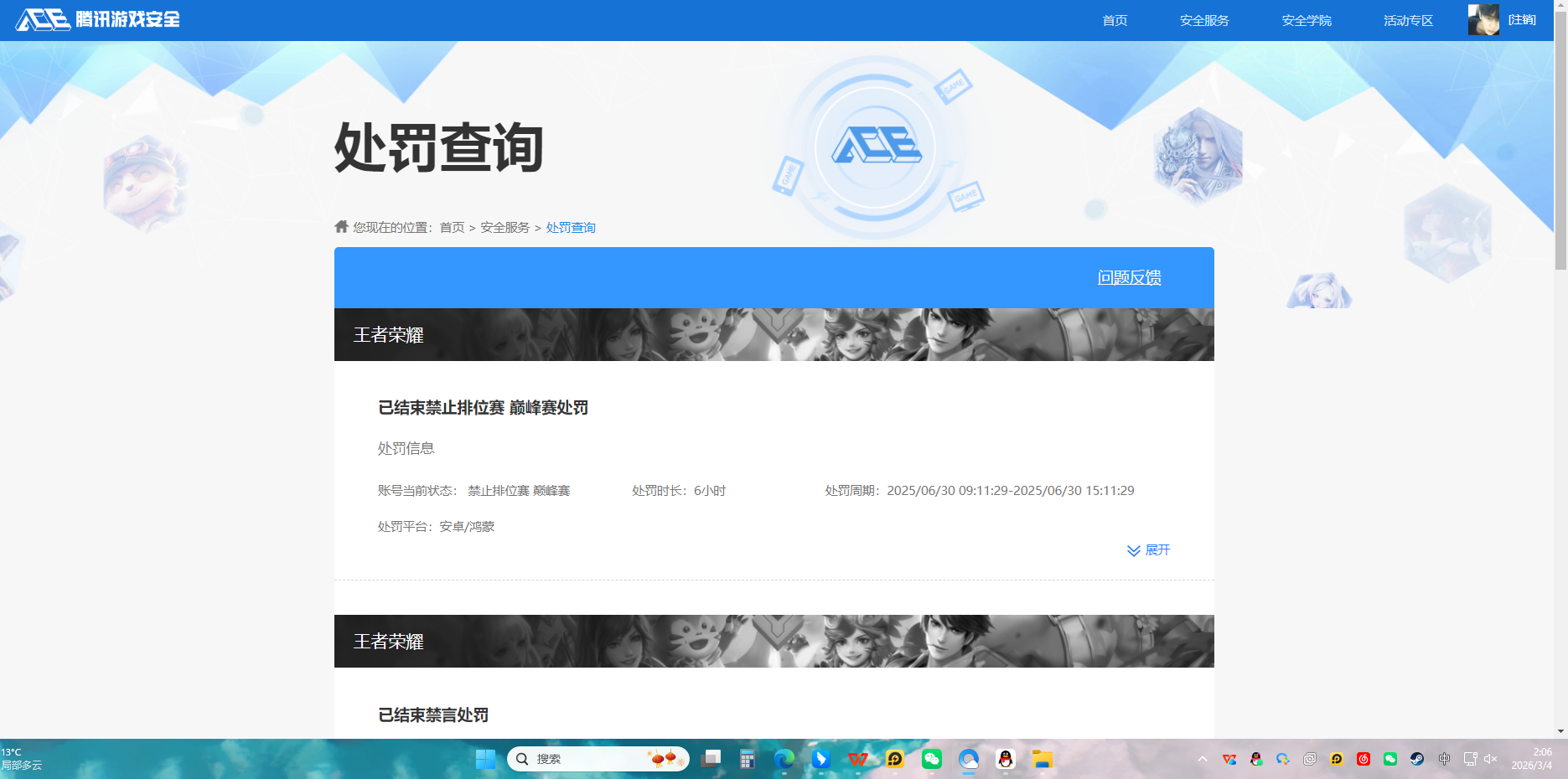Click the 安全服务 breadcrumb link
Screen dimensions: 1568x779
[x=505, y=227]
